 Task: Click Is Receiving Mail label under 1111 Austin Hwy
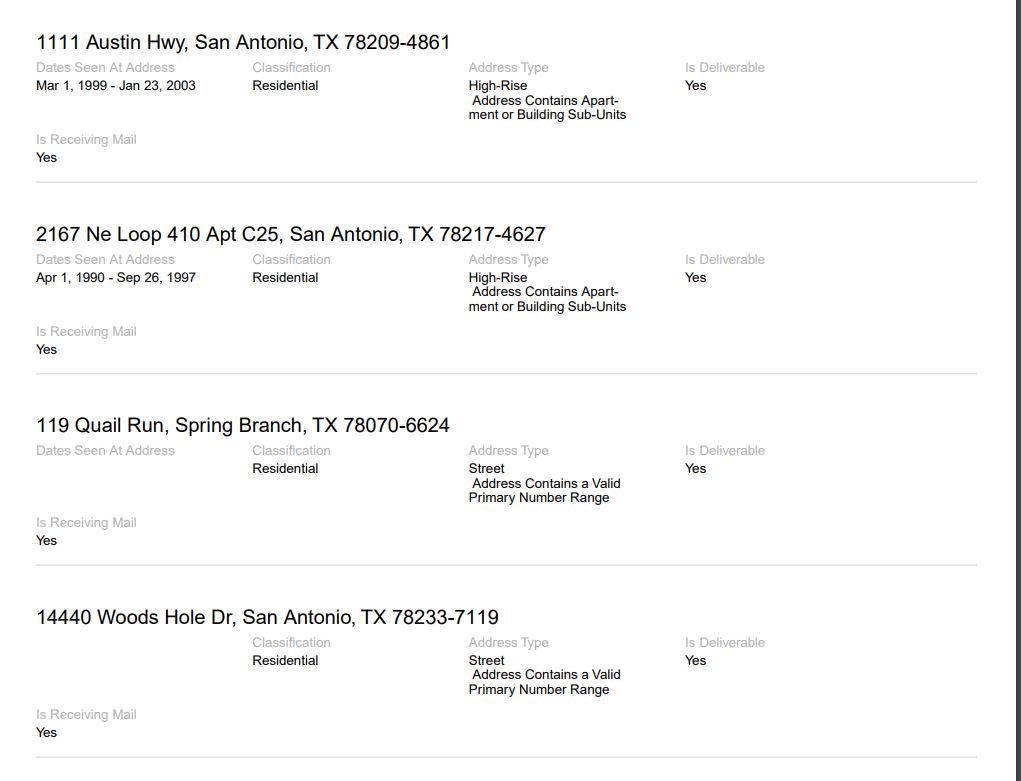click(x=86, y=140)
